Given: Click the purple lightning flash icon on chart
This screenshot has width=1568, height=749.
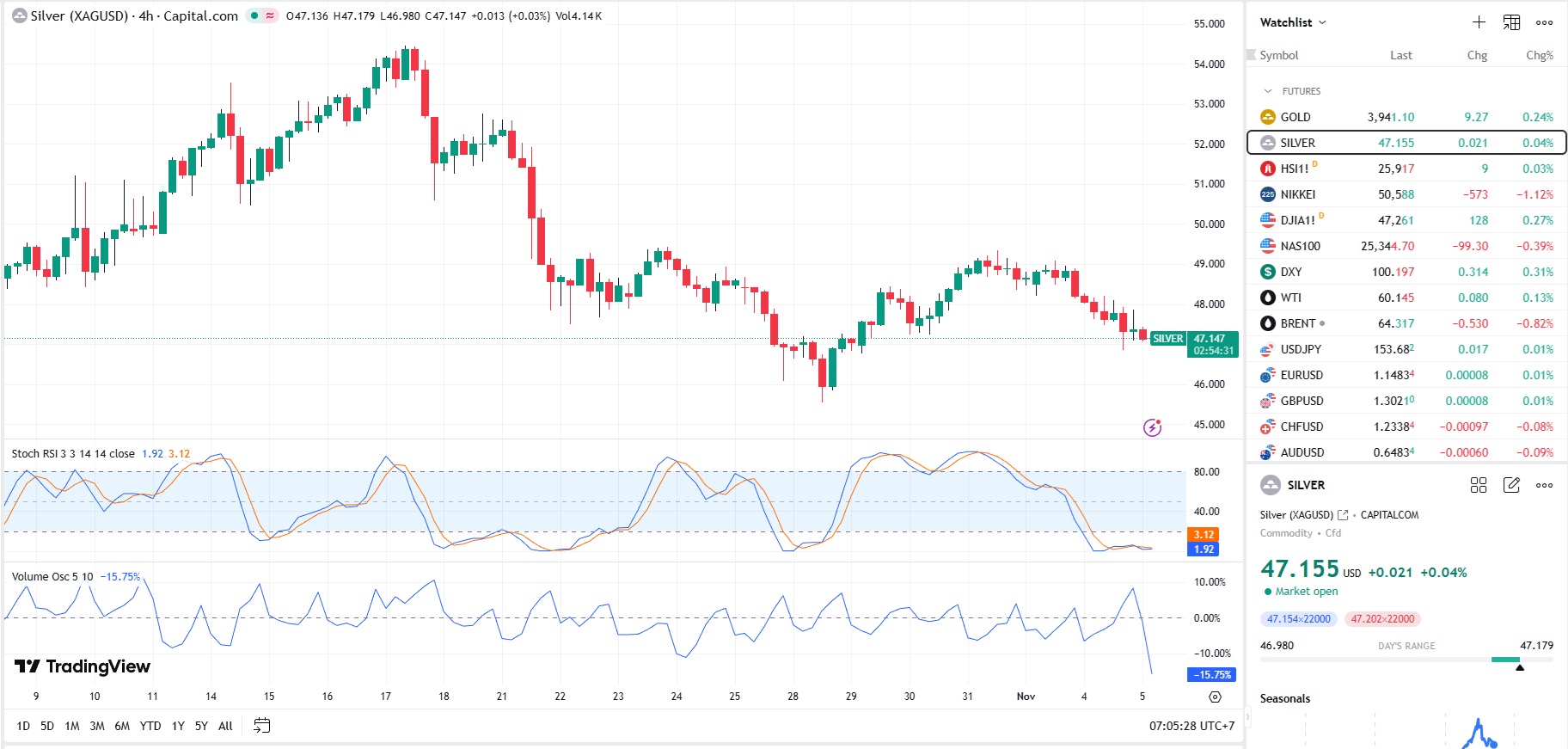Looking at the screenshot, I should (1152, 427).
